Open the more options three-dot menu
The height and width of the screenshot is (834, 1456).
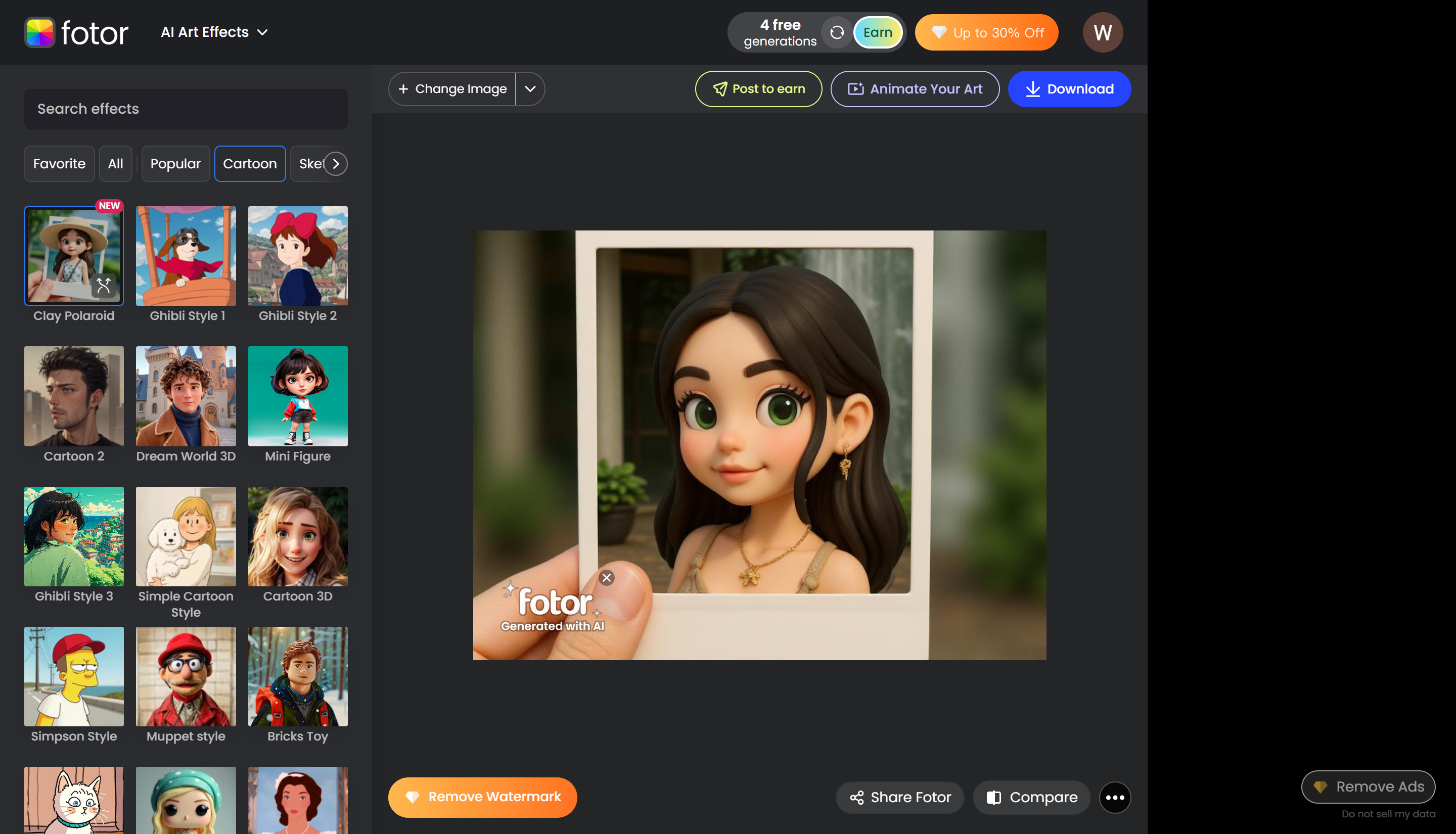1115,797
